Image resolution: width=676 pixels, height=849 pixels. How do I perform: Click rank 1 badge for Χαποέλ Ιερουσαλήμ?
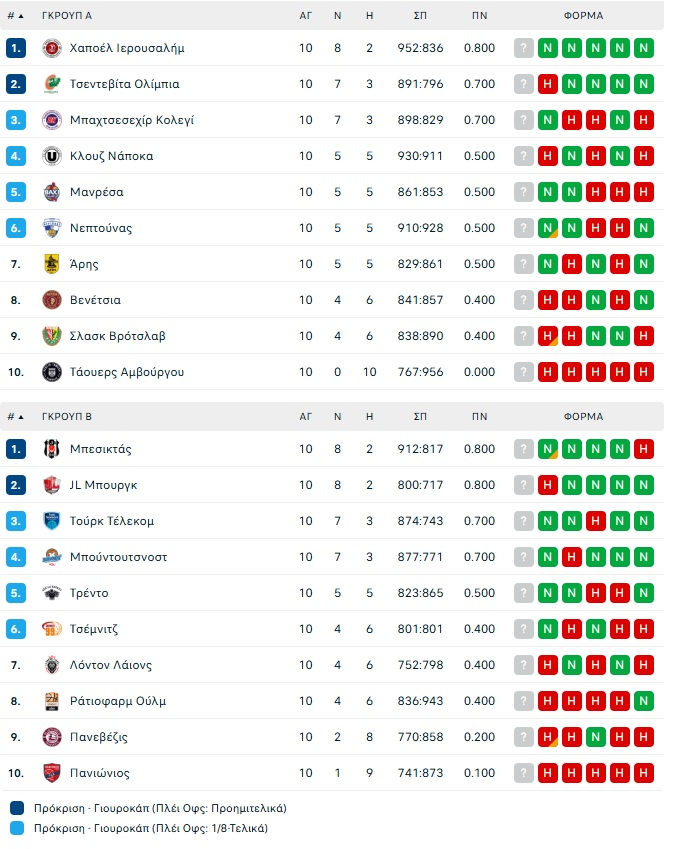pyautogui.click(x=16, y=48)
